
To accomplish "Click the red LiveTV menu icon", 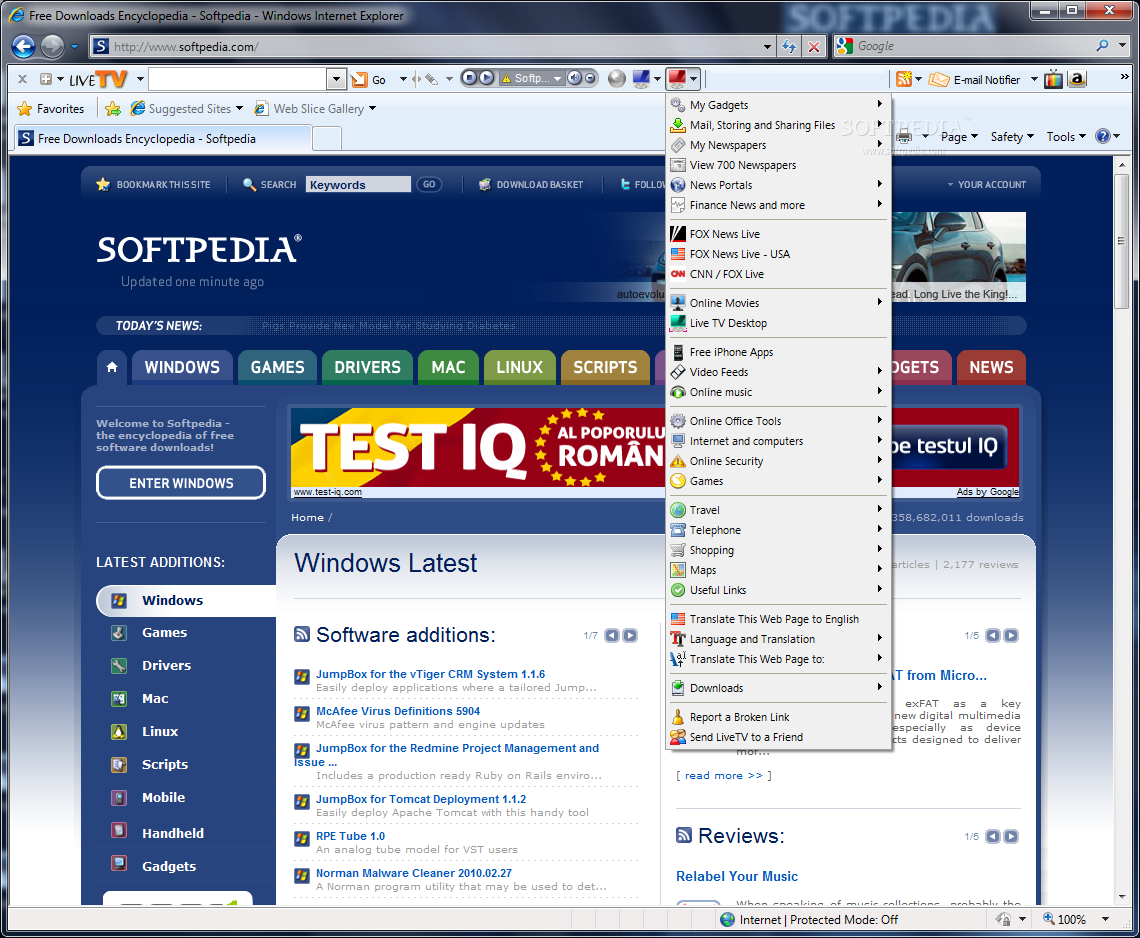I will [x=677, y=79].
